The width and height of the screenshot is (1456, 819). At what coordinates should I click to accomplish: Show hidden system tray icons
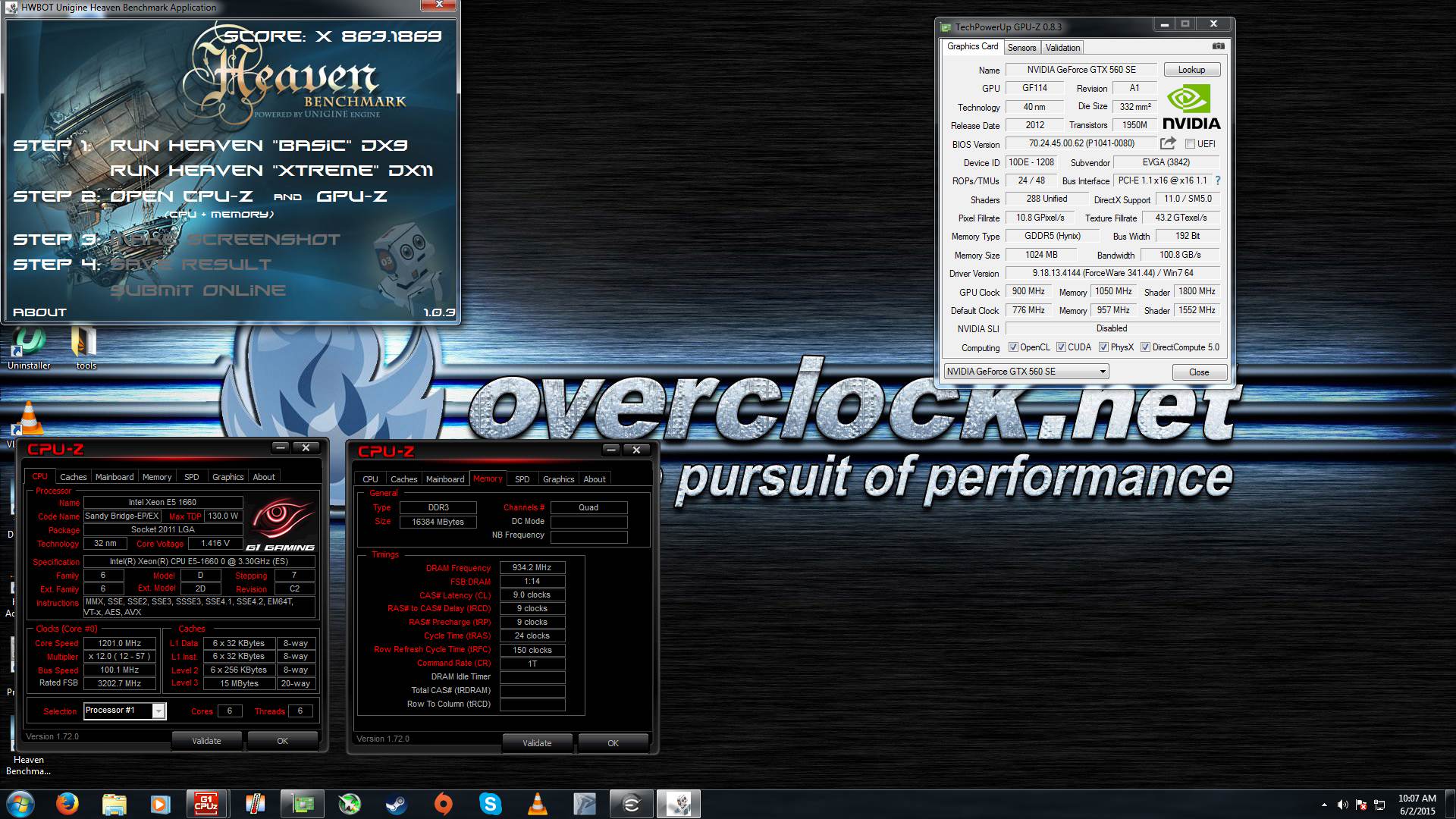[x=1324, y=805]
